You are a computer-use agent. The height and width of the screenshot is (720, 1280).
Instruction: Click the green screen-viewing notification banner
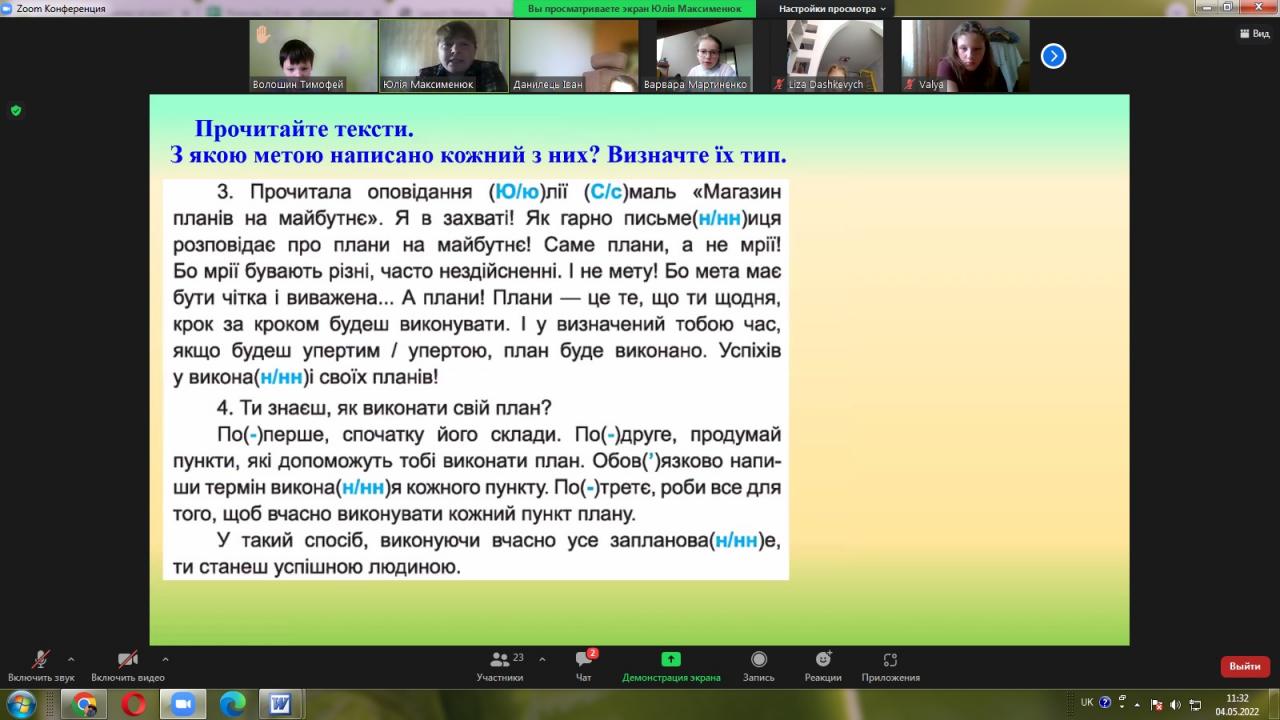[x=635, y=9]
